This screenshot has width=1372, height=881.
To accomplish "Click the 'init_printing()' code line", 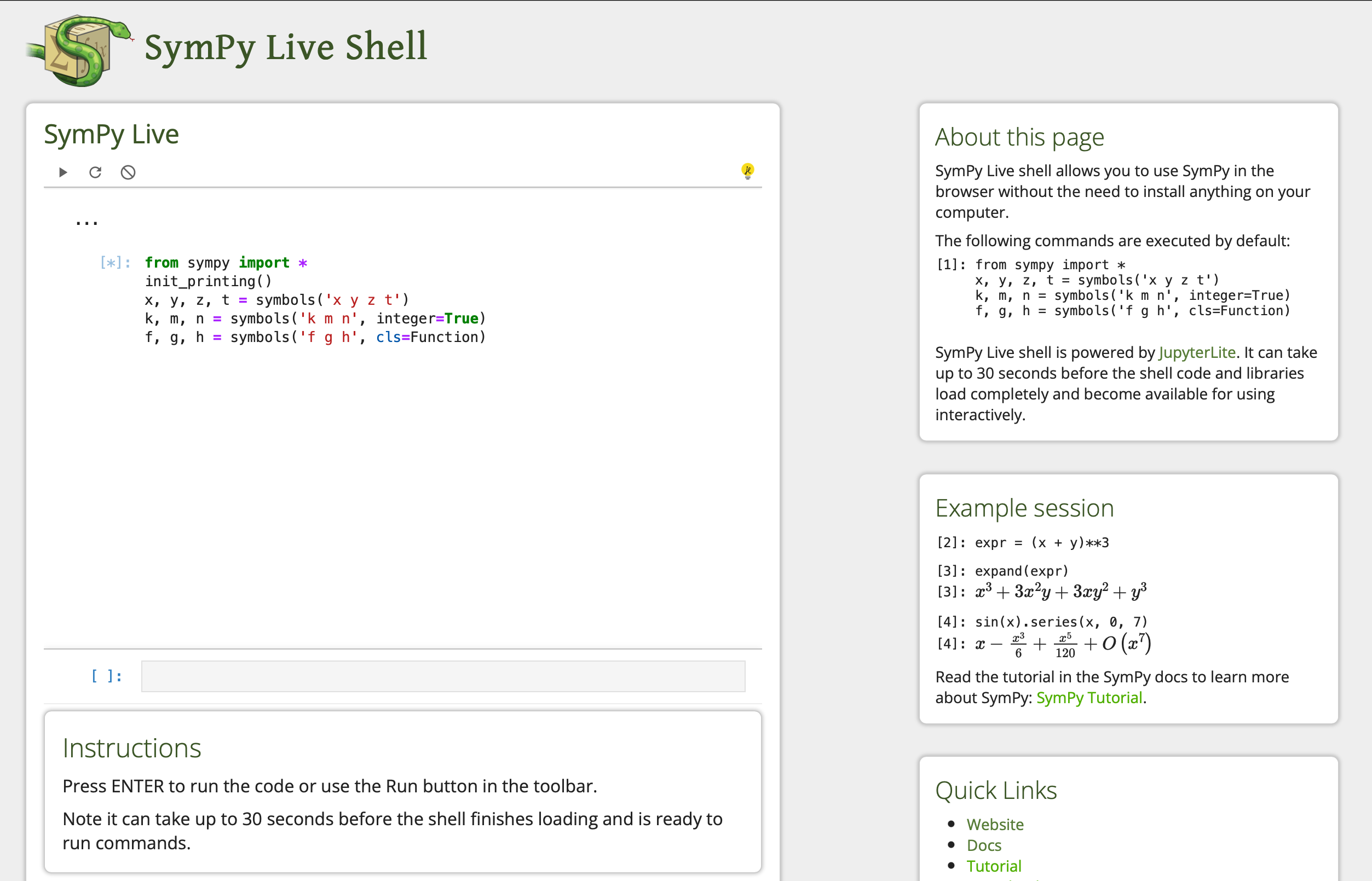I will (209, 281).
